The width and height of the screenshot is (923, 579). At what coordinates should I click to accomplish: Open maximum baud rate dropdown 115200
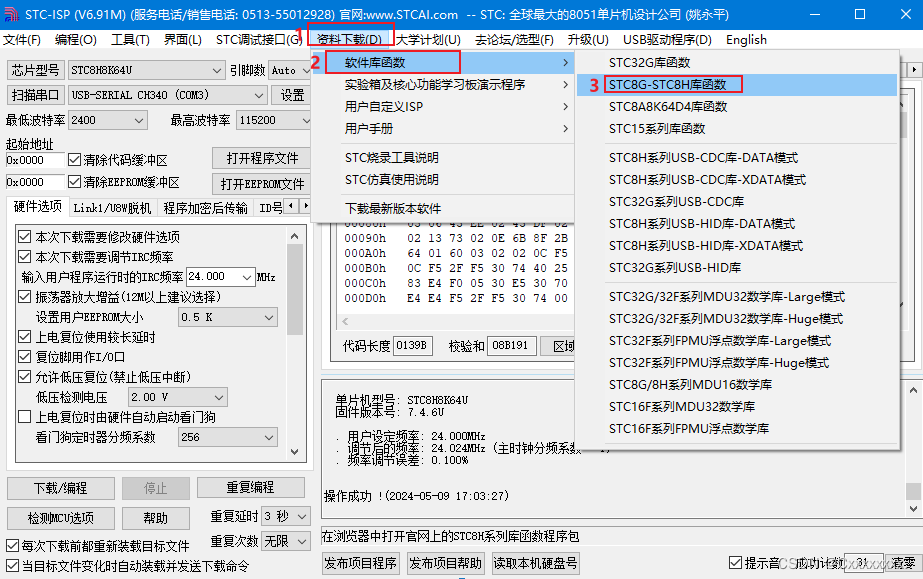274,120
